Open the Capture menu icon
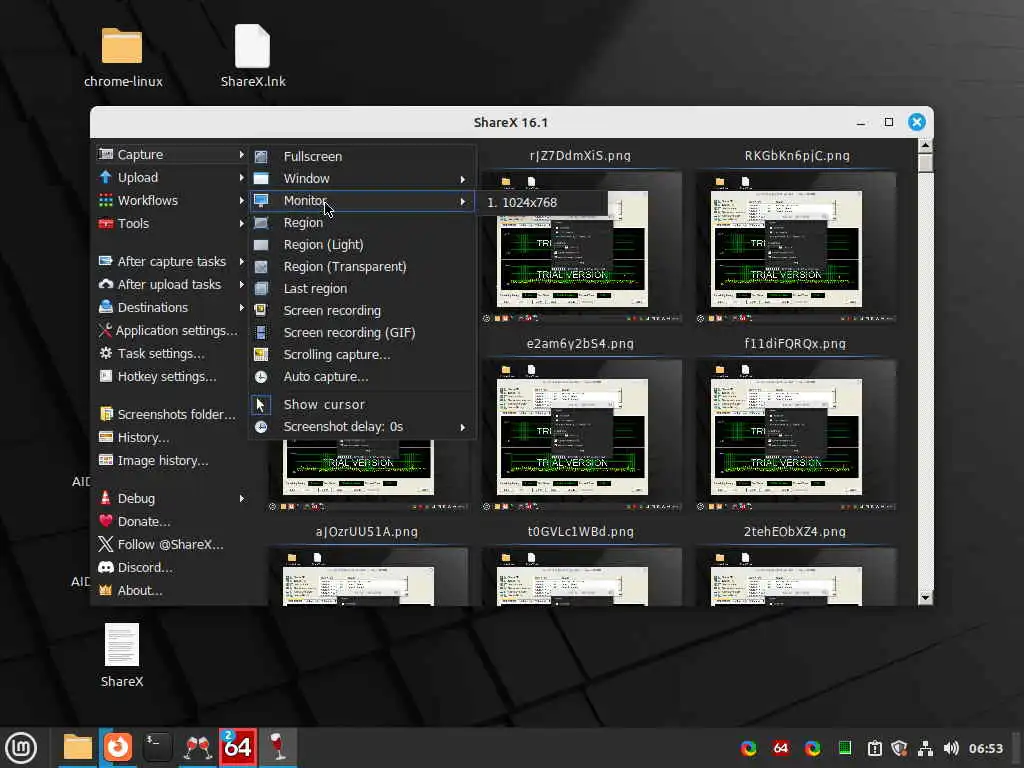The image size is (1024, 768). pos(105,154)
